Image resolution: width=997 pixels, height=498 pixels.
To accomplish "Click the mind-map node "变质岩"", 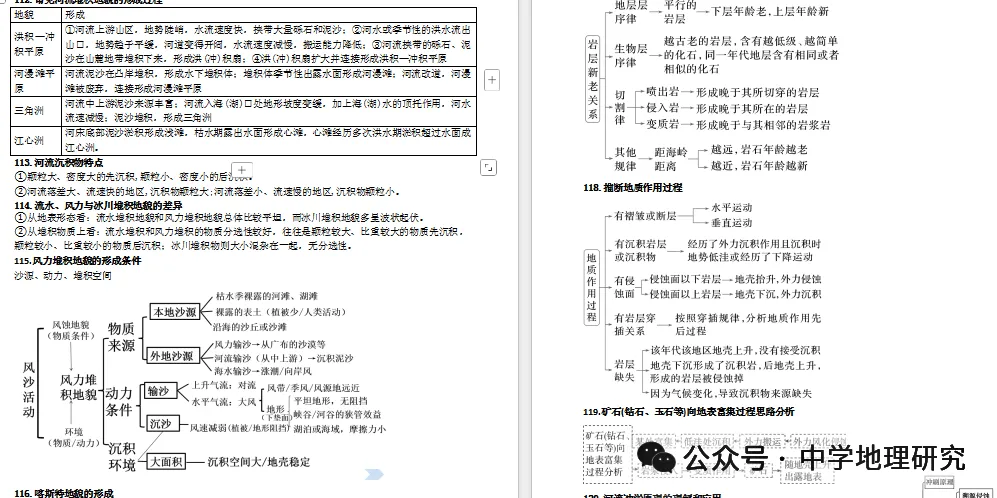I will (x=663, y=125).
